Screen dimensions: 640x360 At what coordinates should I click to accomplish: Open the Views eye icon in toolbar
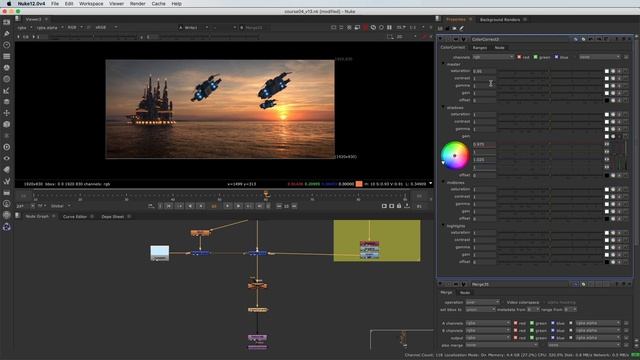7,158
